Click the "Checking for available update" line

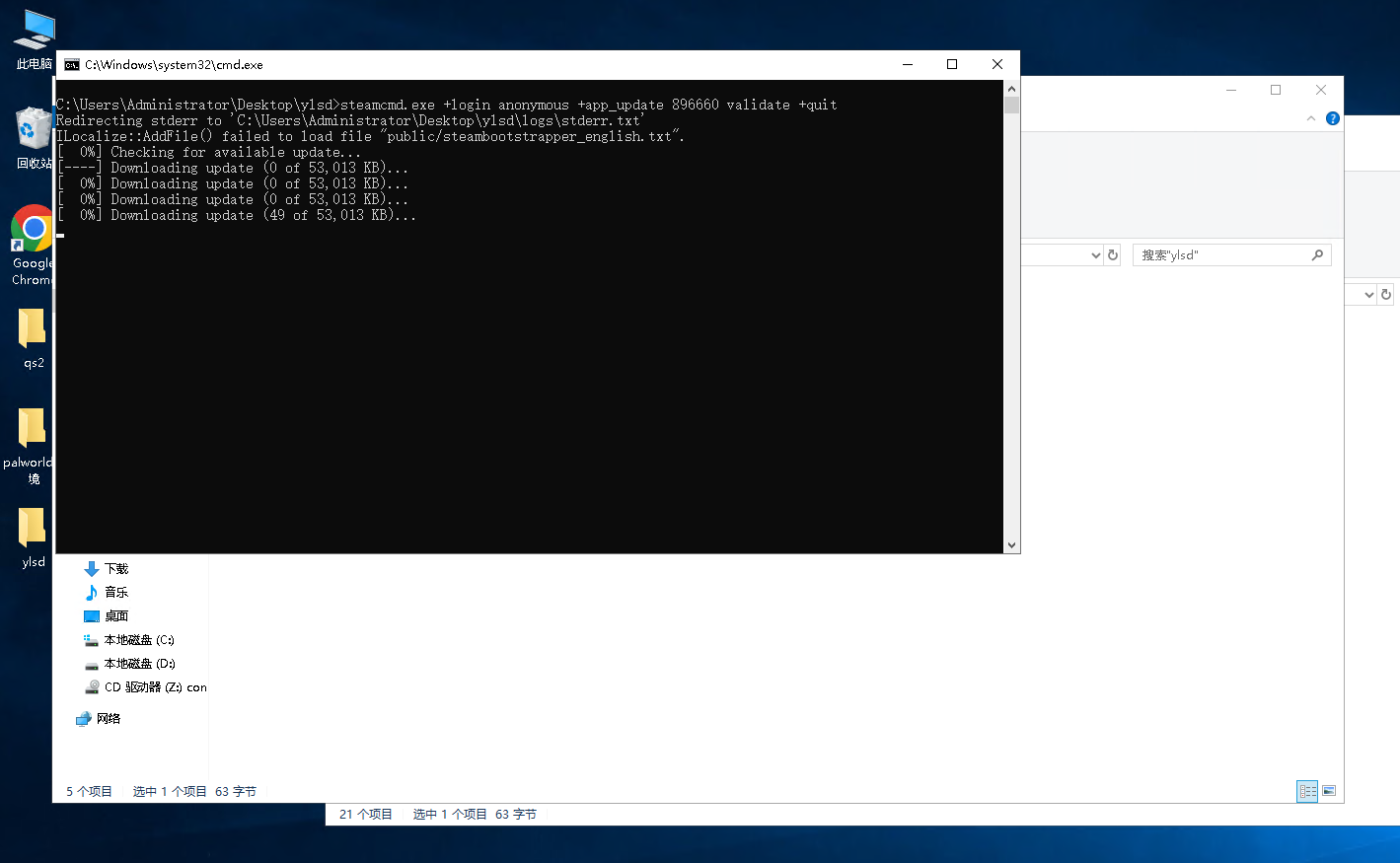click(209, 152)
